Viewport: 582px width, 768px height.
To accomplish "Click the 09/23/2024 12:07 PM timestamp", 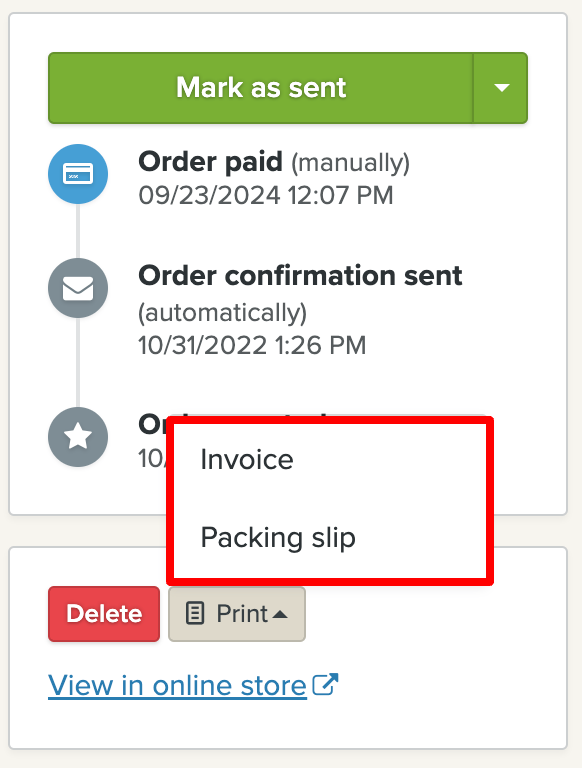I will click(x=266, y=195).
